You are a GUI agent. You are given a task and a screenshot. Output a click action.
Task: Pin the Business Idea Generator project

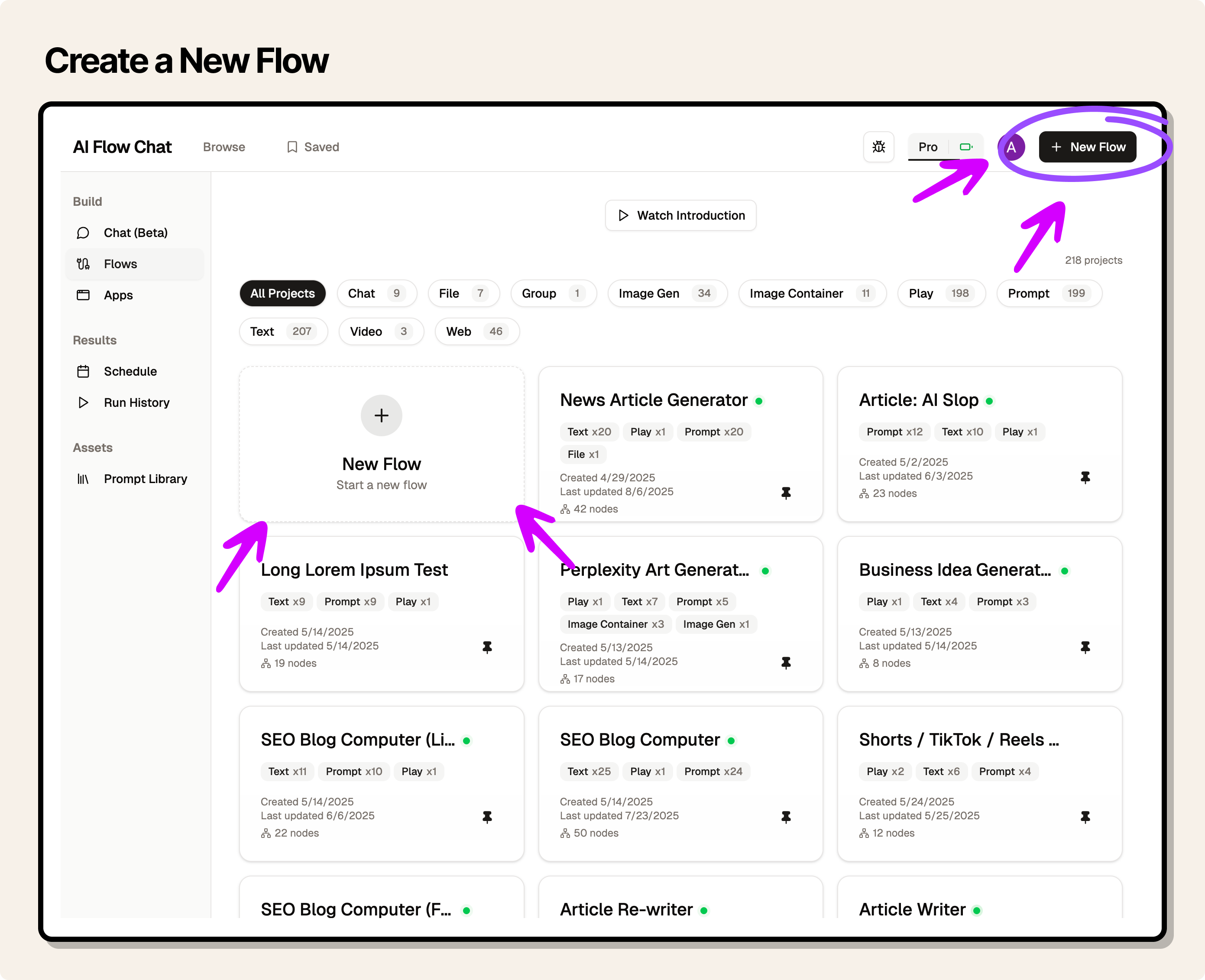(1085, 648)
